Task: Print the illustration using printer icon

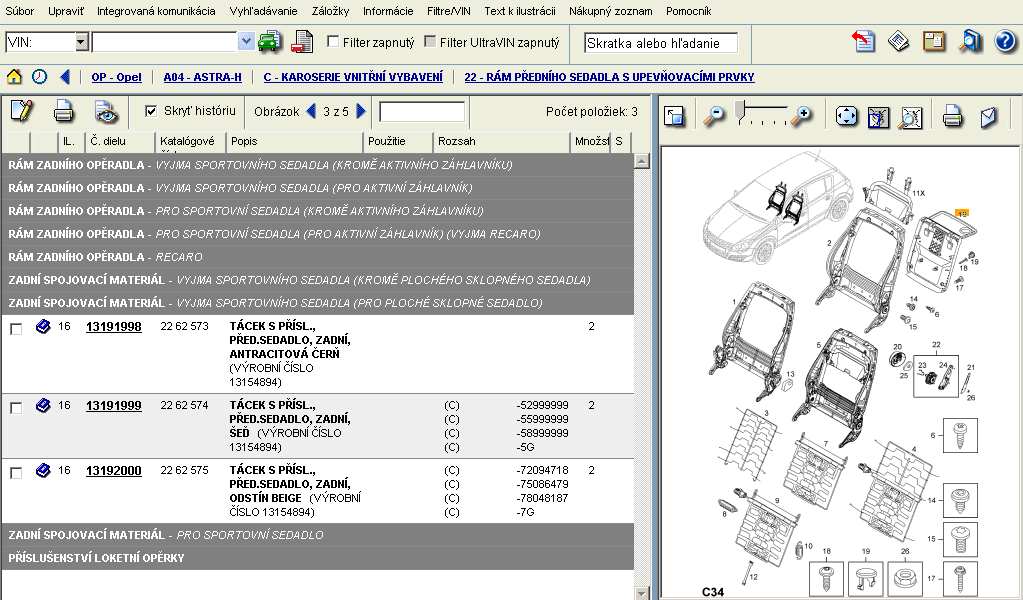Action: (952, 116)
